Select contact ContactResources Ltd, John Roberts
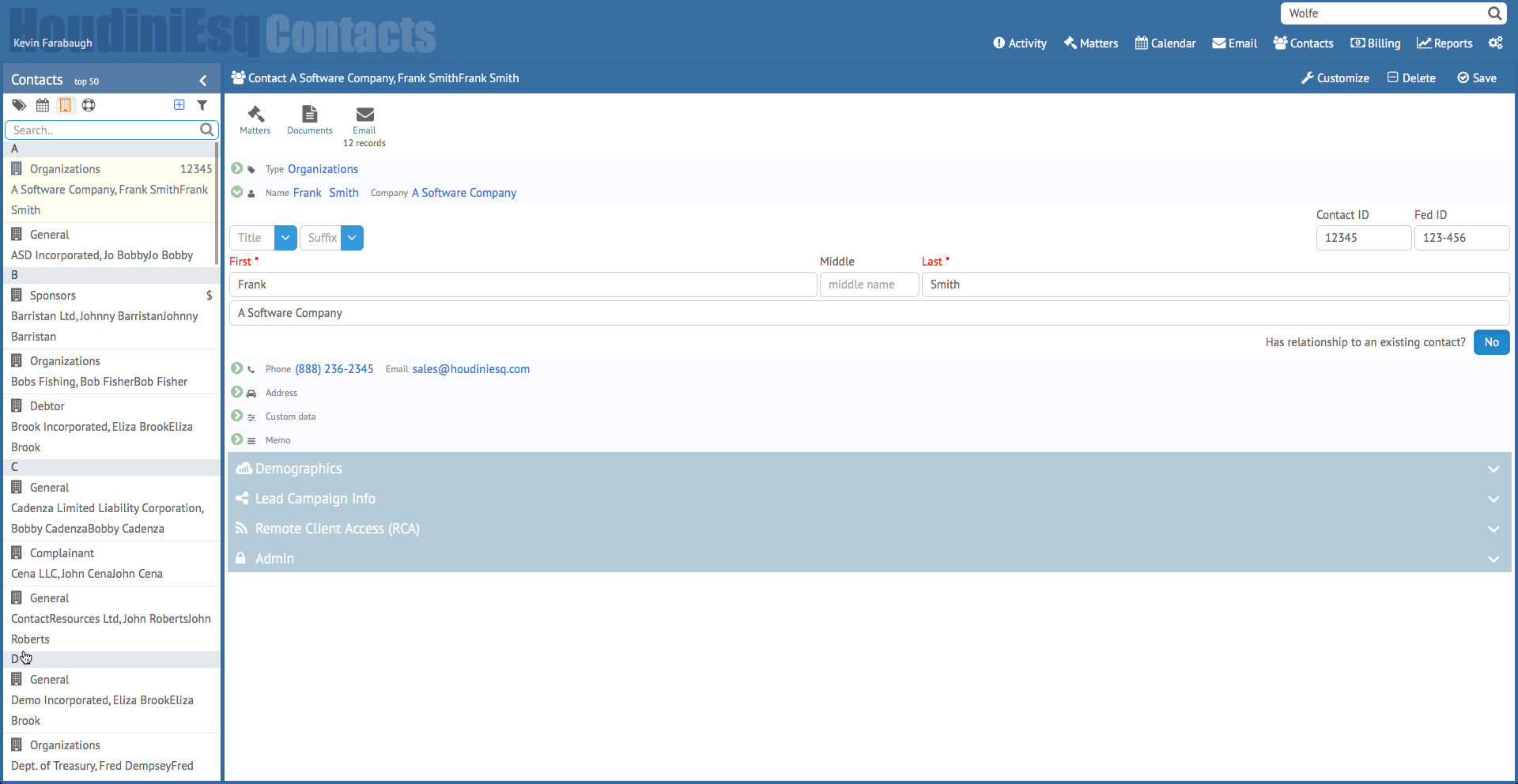The height and width of the screenshot is (784, 1518). pyautogui.click(x=110, y=619)
